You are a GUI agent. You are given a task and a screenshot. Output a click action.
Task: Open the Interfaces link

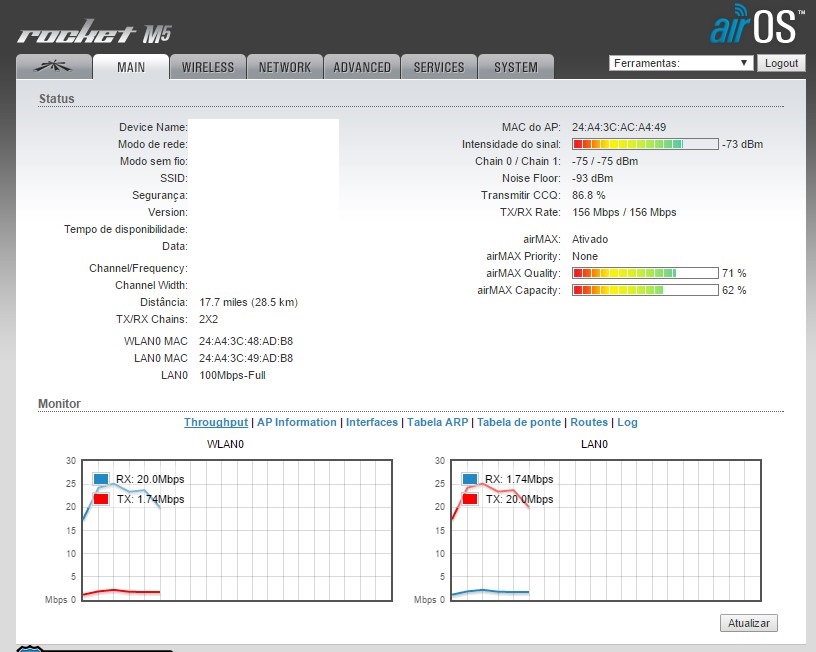pos(372,422)
